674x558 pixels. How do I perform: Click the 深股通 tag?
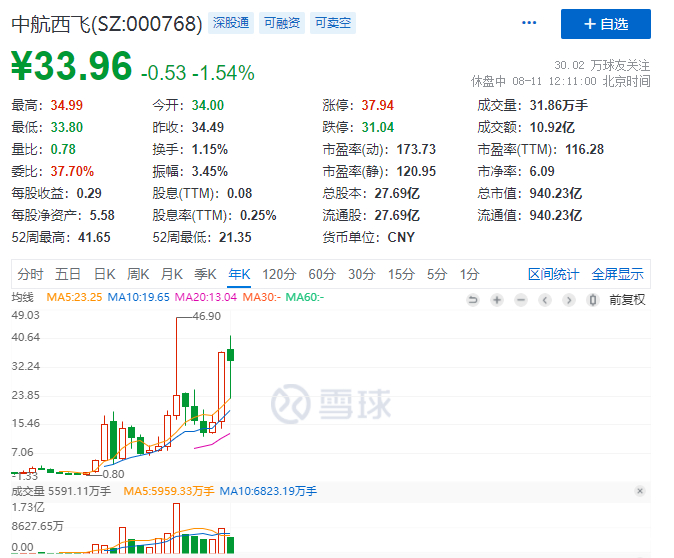[231, 23]
